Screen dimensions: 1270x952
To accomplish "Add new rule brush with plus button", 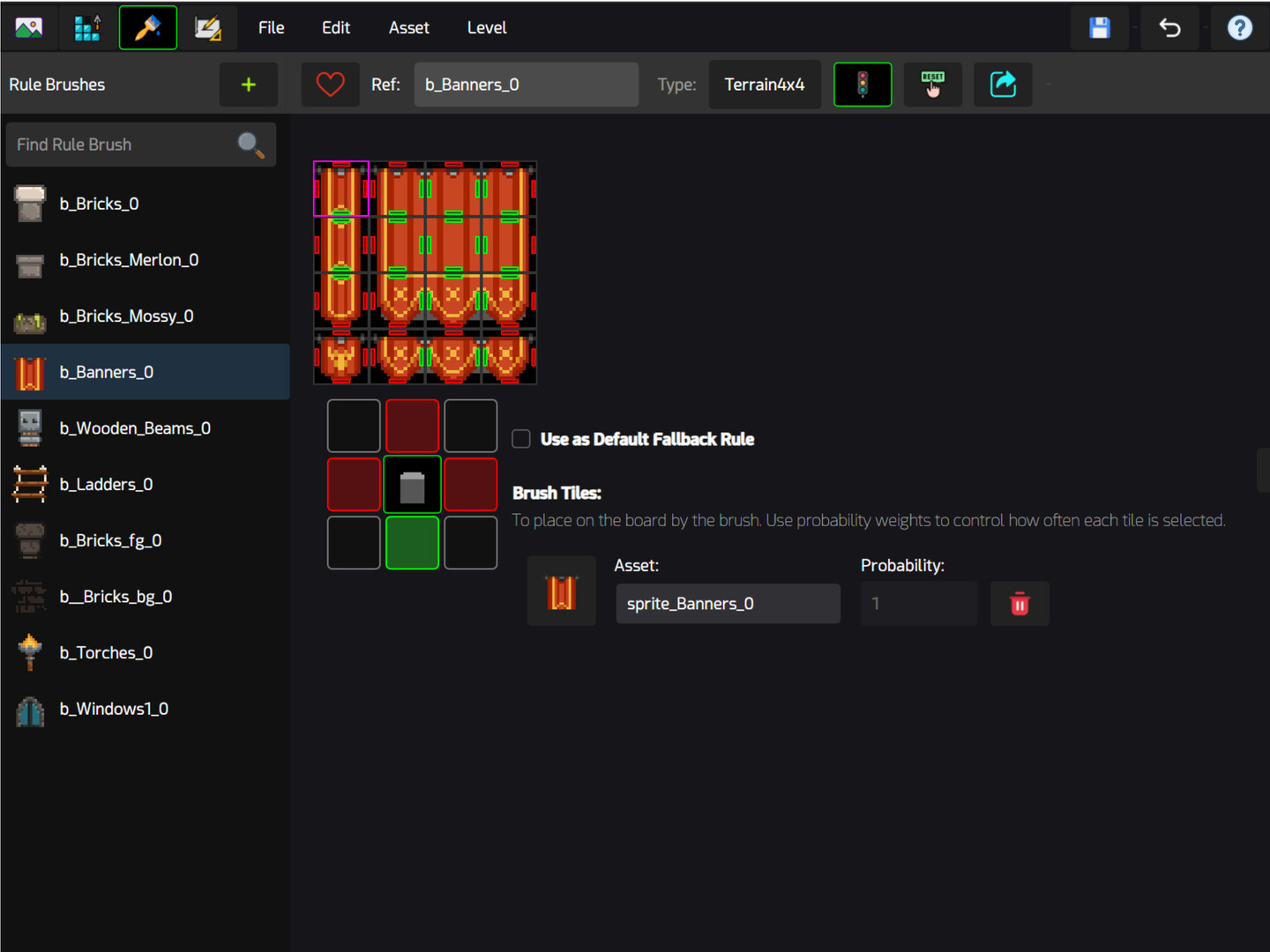I will 249,85.
